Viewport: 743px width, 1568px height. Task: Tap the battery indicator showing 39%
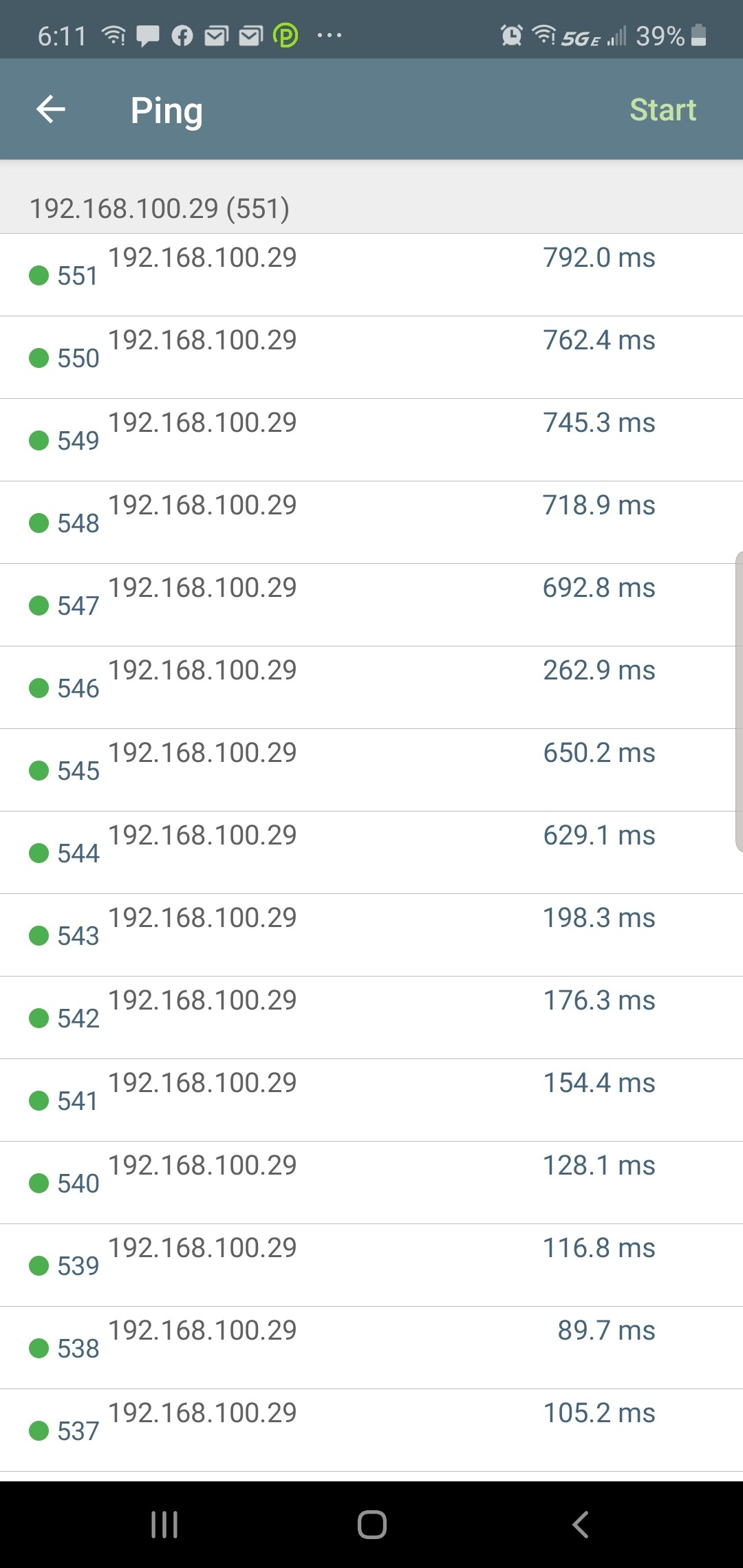(671, 36)
